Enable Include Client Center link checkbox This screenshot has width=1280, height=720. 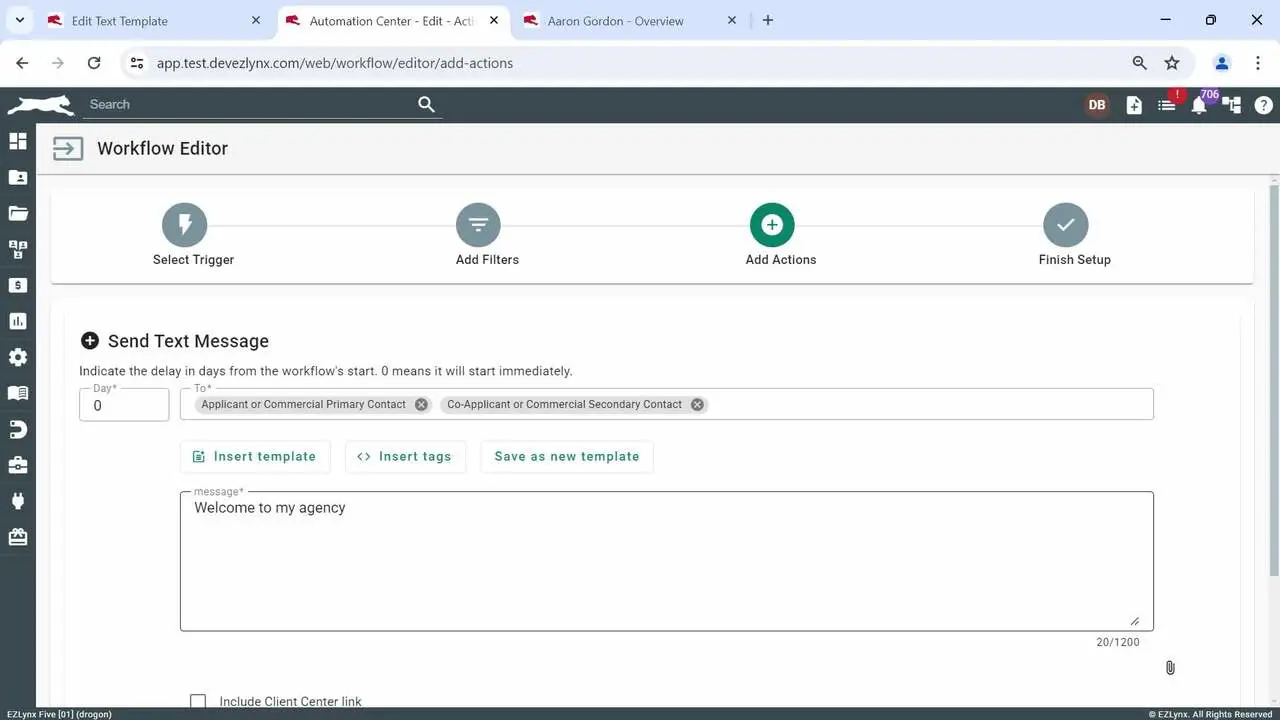(x=198, y=702)
